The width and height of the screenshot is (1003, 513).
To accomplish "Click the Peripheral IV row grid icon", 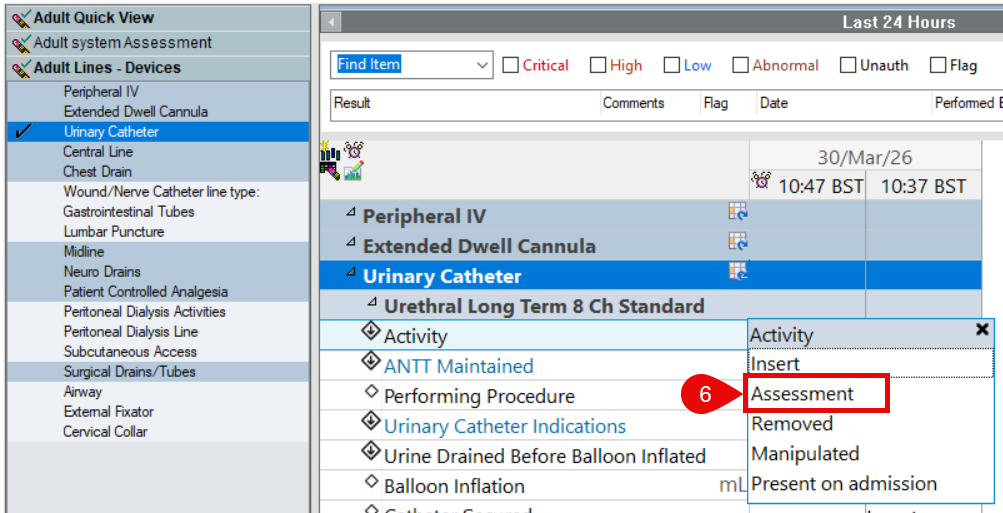I will tap(738, 212).
